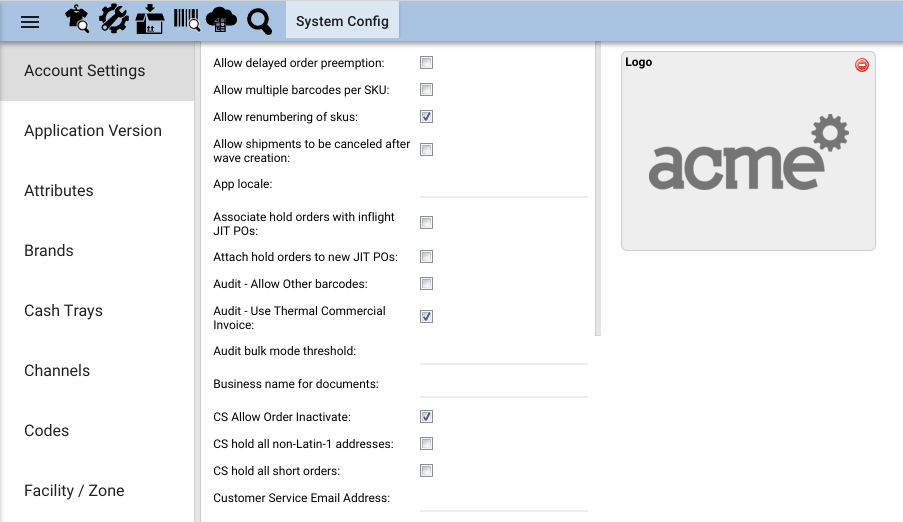Check Allow multiple barcodes per SKU

(426, 90)
